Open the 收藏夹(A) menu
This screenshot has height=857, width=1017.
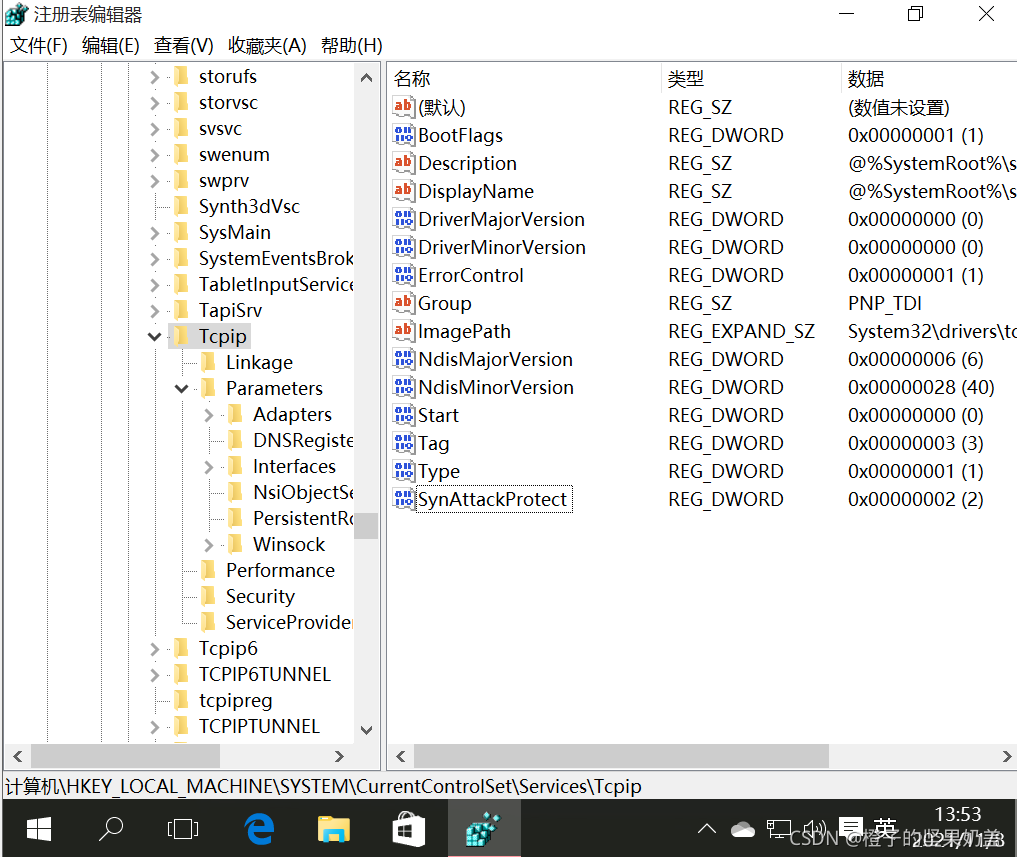[267, 45]
